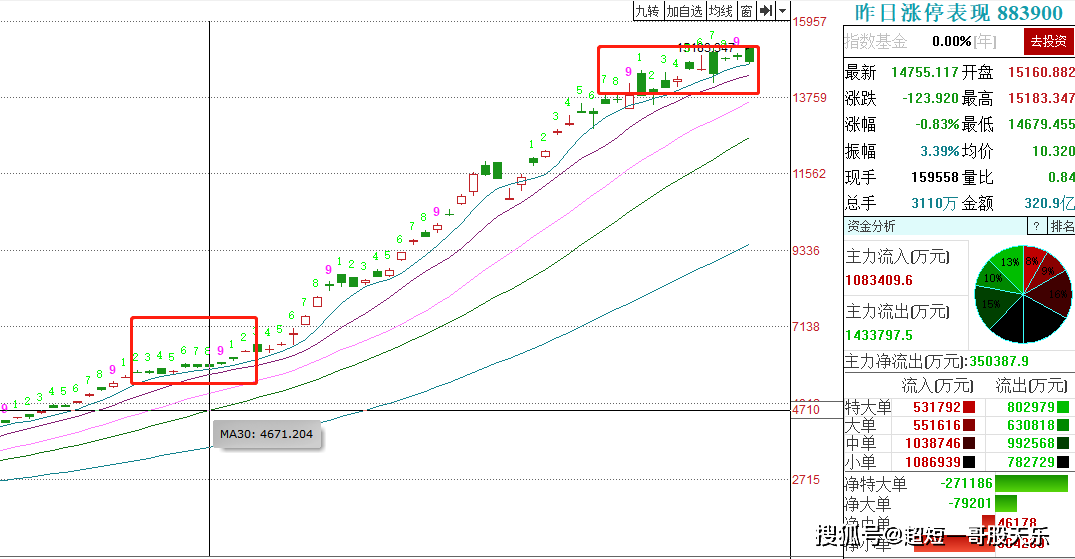Click the 主力 capital-flow pie chart
The image size is (1075, 559).
point(1024,294)
